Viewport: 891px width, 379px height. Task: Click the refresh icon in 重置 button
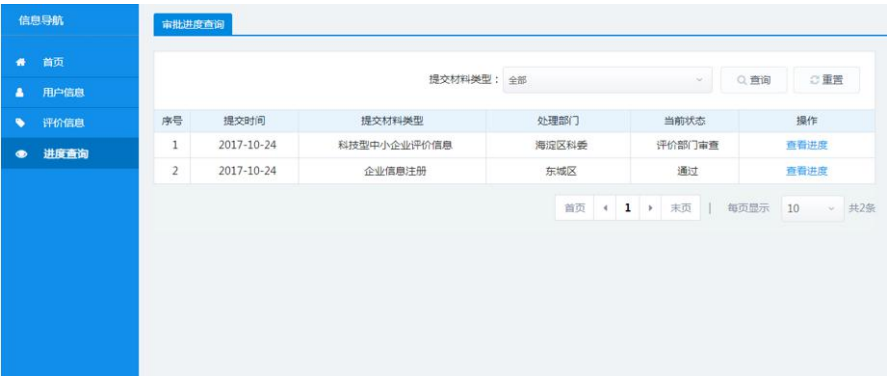click(x=814, y=80)
